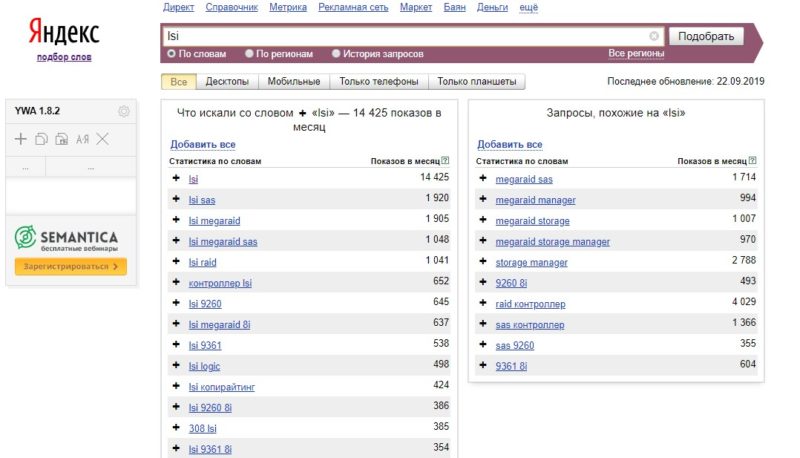Open 'Маркет' top menu link

tap(416, 7)
